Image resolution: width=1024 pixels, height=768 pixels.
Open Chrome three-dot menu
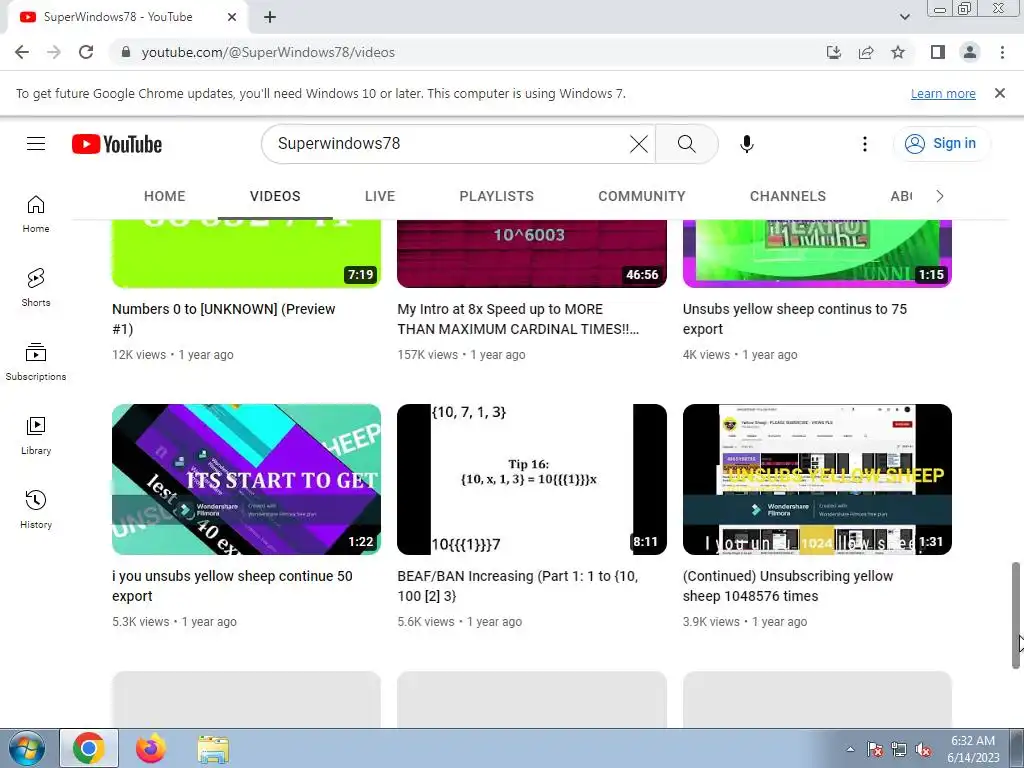[x=1002, y=52]
